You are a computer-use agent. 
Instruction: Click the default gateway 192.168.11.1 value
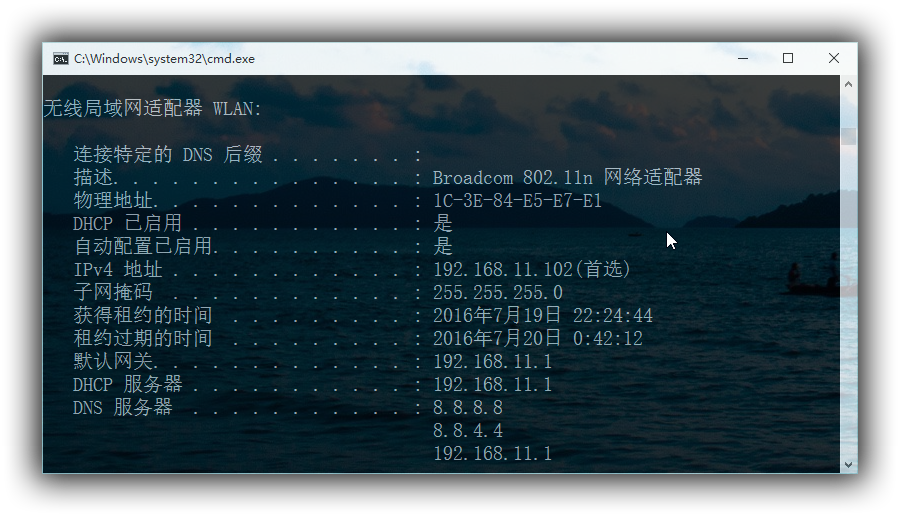pyautogui.click(x=492, y=361)
